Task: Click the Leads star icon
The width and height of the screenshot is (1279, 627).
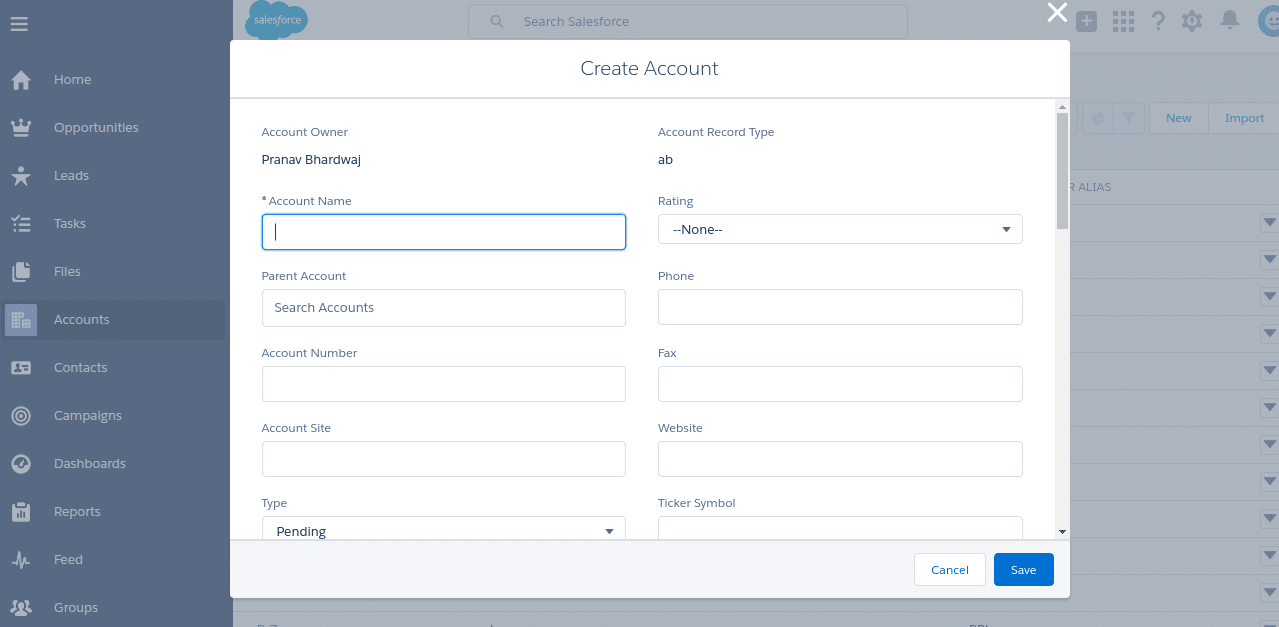Action: pyautogui.click(x=21, y=176)
